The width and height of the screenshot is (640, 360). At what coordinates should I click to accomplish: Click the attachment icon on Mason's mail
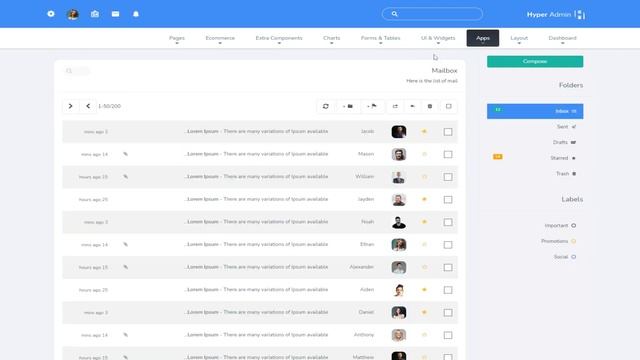click(125, 154)
